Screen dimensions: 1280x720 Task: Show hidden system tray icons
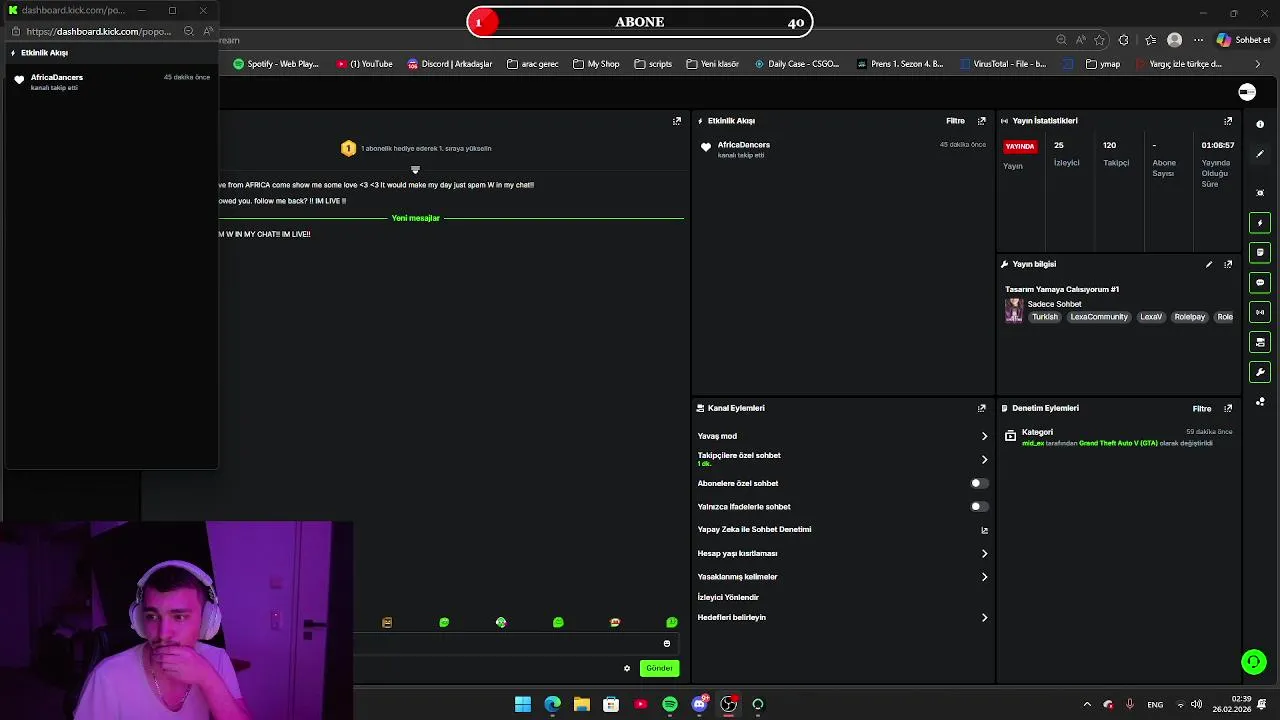(1087, 704)
